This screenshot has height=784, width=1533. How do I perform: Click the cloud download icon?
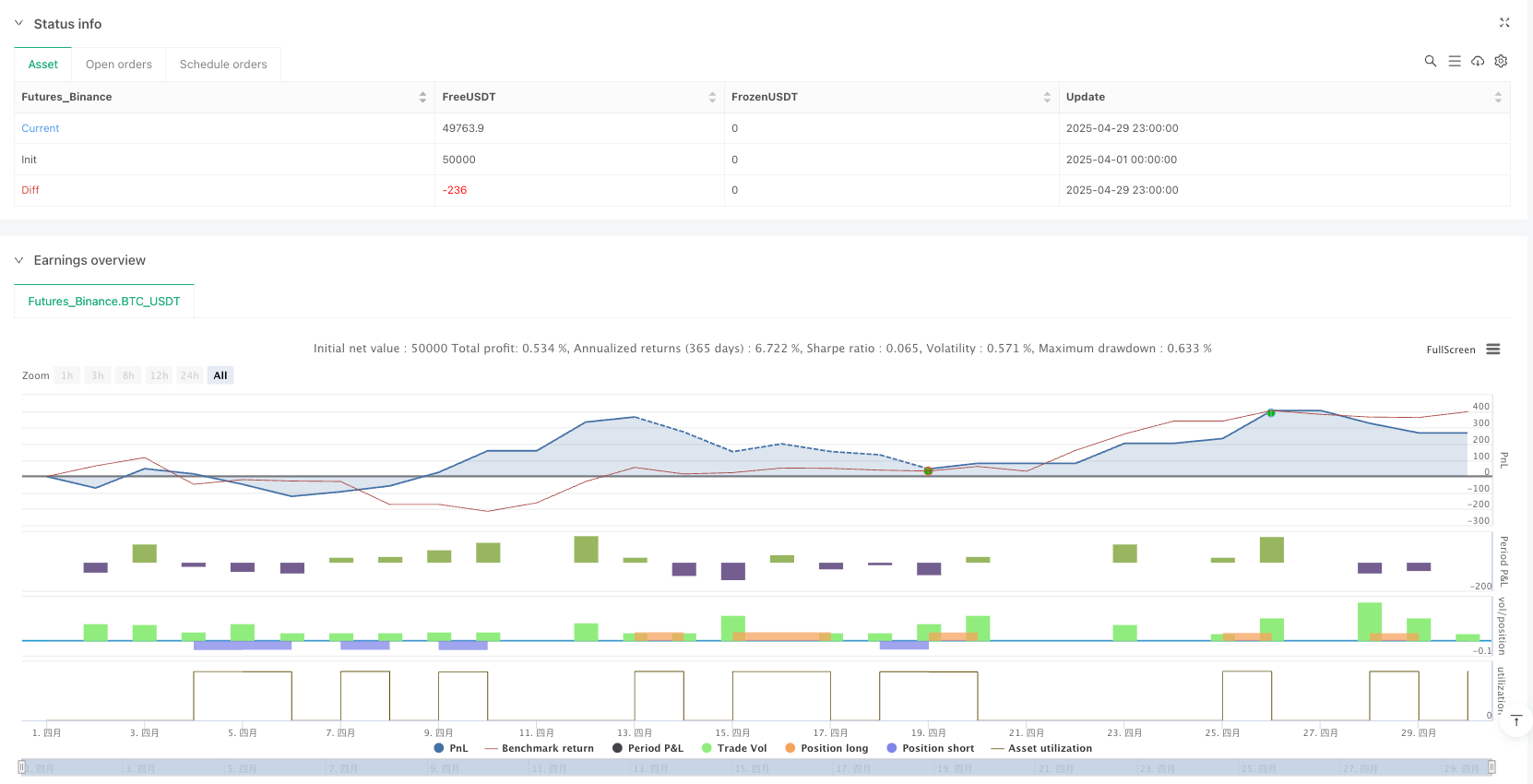pos(1478,61)
